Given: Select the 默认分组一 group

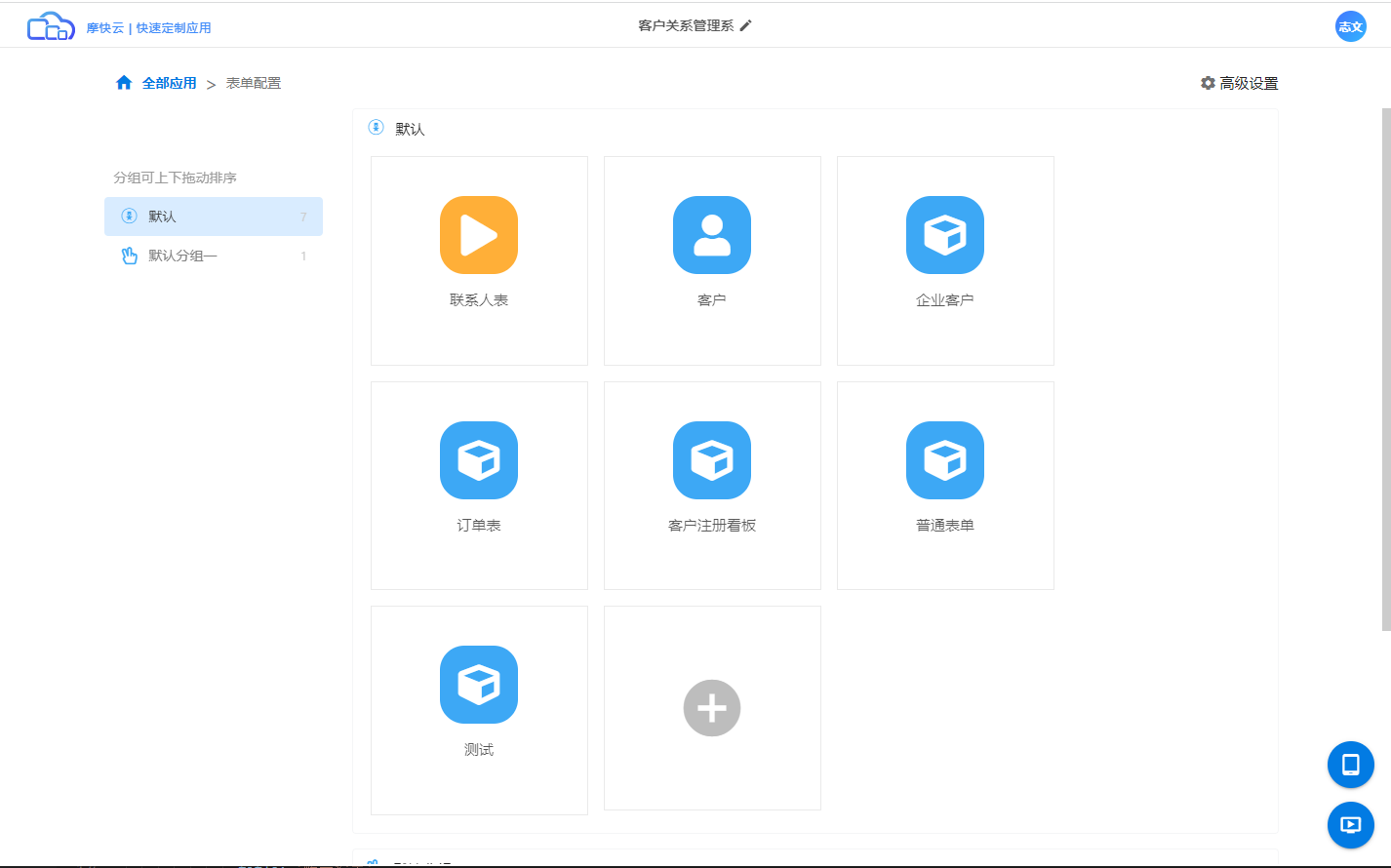Looking at the screenshot, I should pyautogui.click(x=214, y=256).
